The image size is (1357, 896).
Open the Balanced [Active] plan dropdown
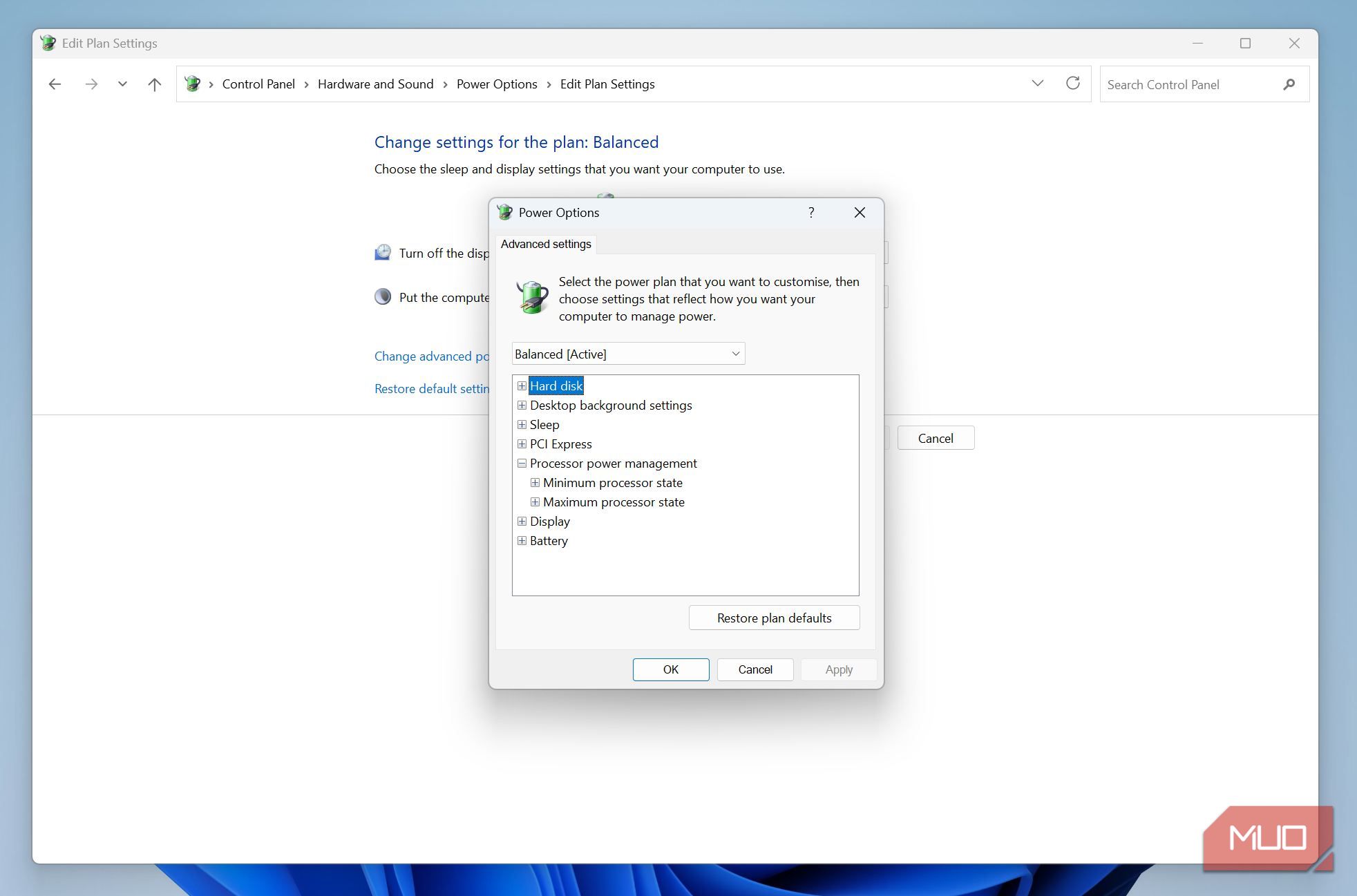[628, 354]
